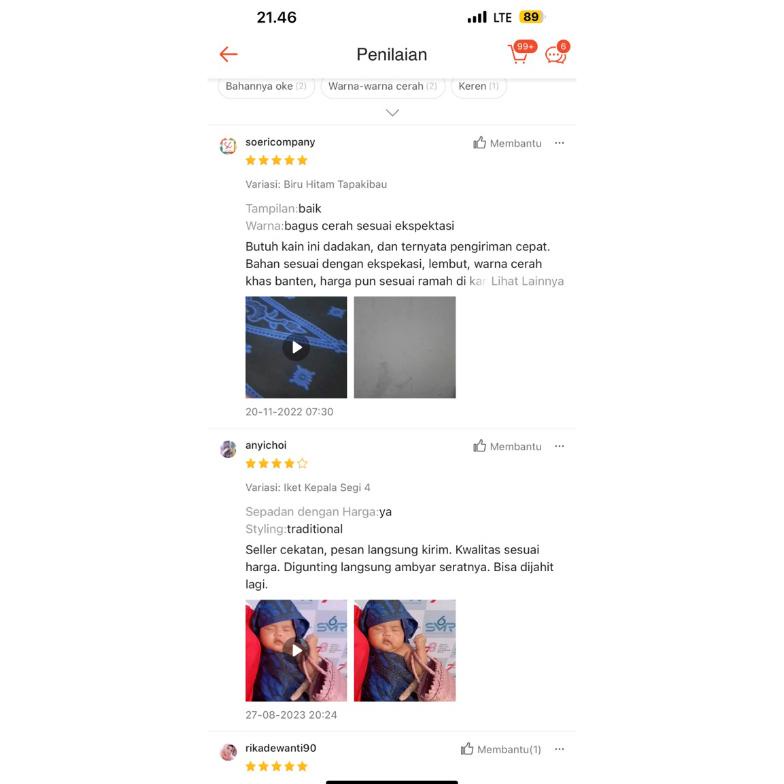
Task: Open more options for soericompany's review
Action: pyautogui.click(x=560, y=143)
